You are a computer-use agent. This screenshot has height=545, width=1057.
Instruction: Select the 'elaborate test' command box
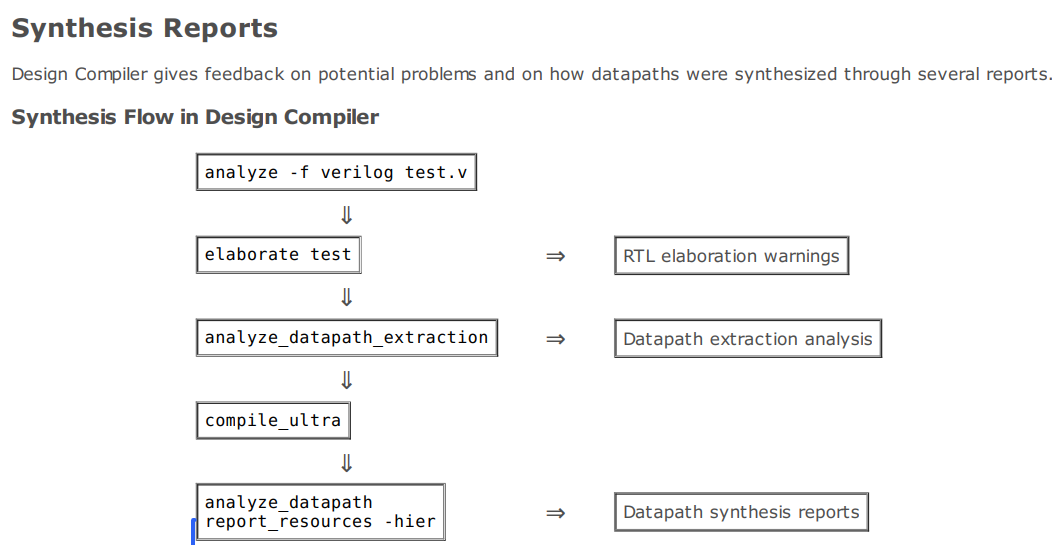(x=278, y=255)
